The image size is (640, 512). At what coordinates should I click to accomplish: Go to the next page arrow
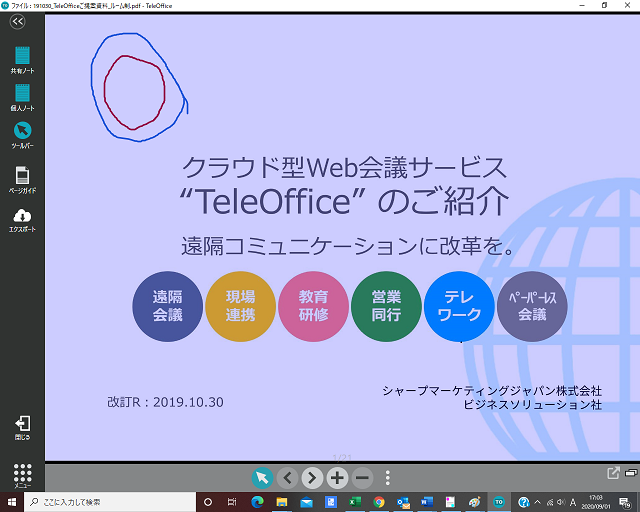click(312, 478)
